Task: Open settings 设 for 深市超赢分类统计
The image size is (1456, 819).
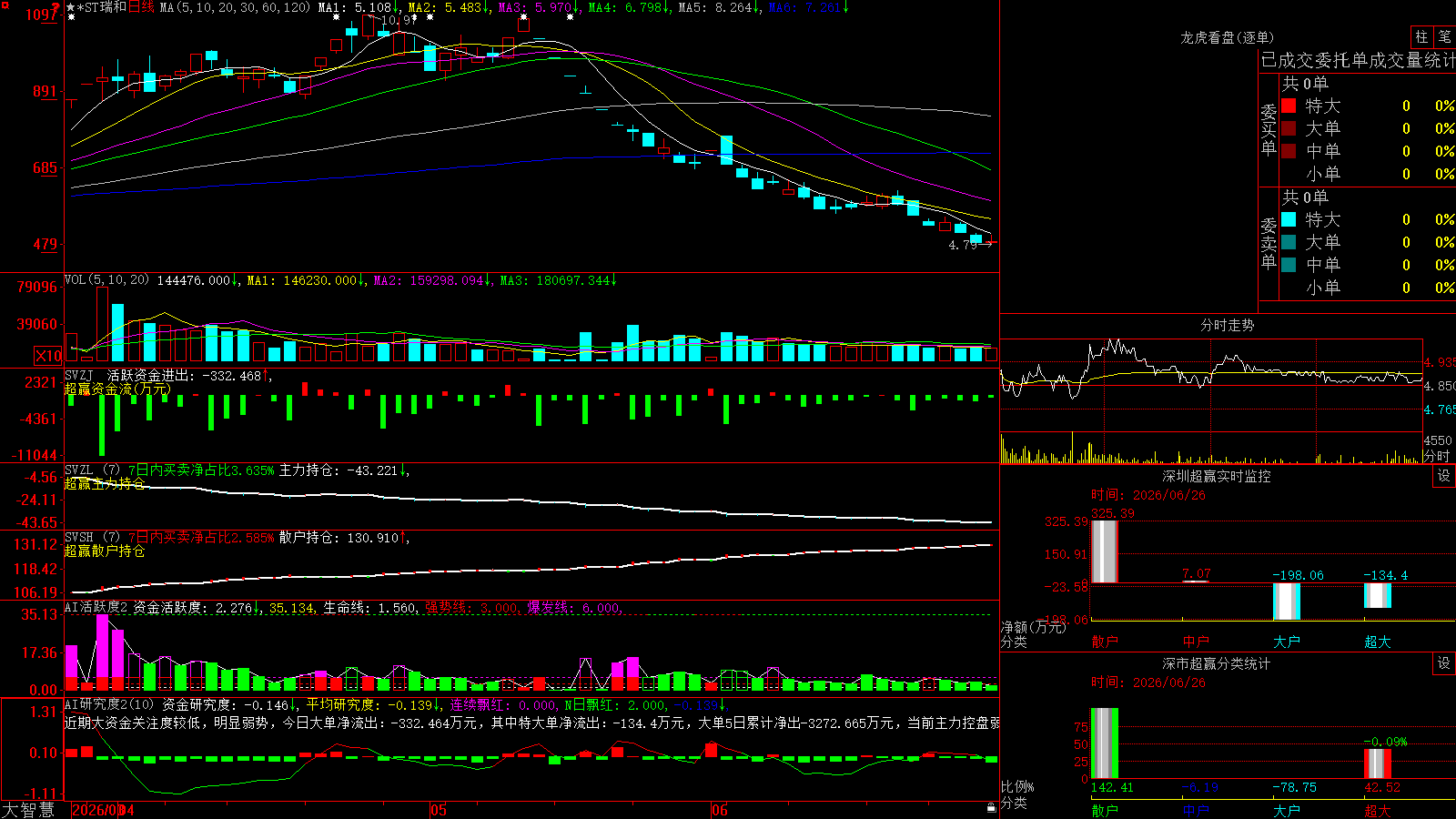Action: [x=1444, y=663]
